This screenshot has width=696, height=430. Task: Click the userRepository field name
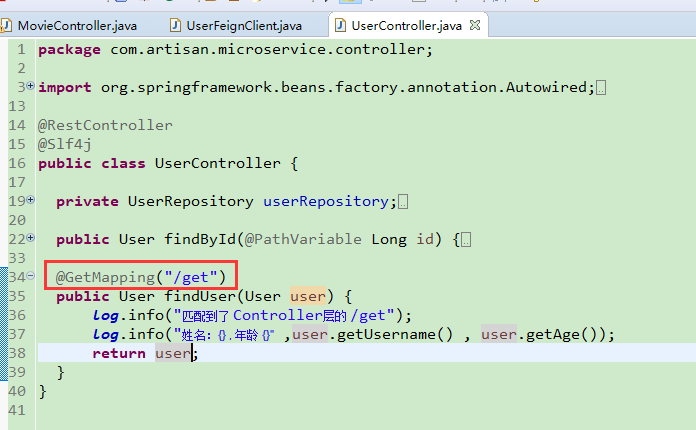coord(326,201)
